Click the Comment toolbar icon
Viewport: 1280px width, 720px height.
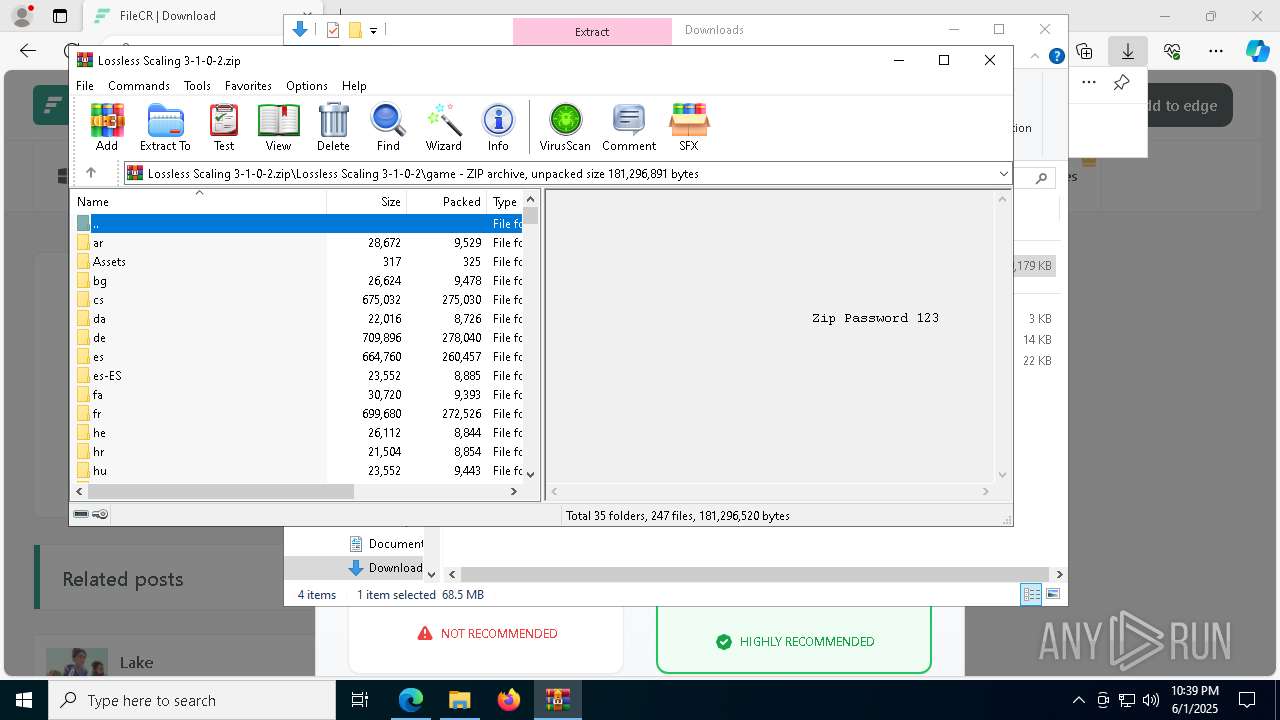[x=629, y=127]
